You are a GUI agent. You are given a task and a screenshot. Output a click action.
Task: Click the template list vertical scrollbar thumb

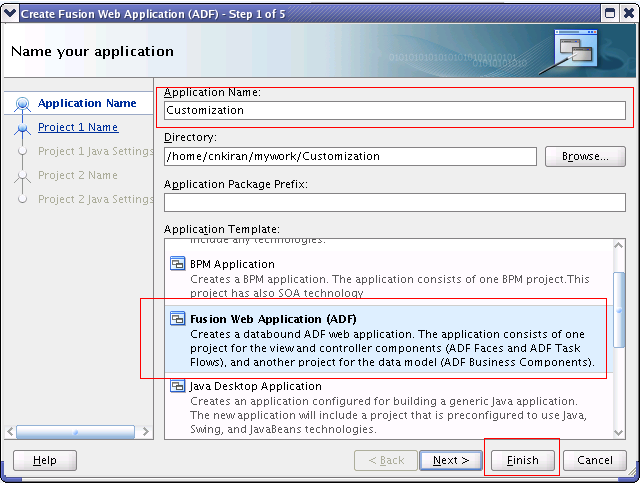pyautogui.click(x=619, y=310)
